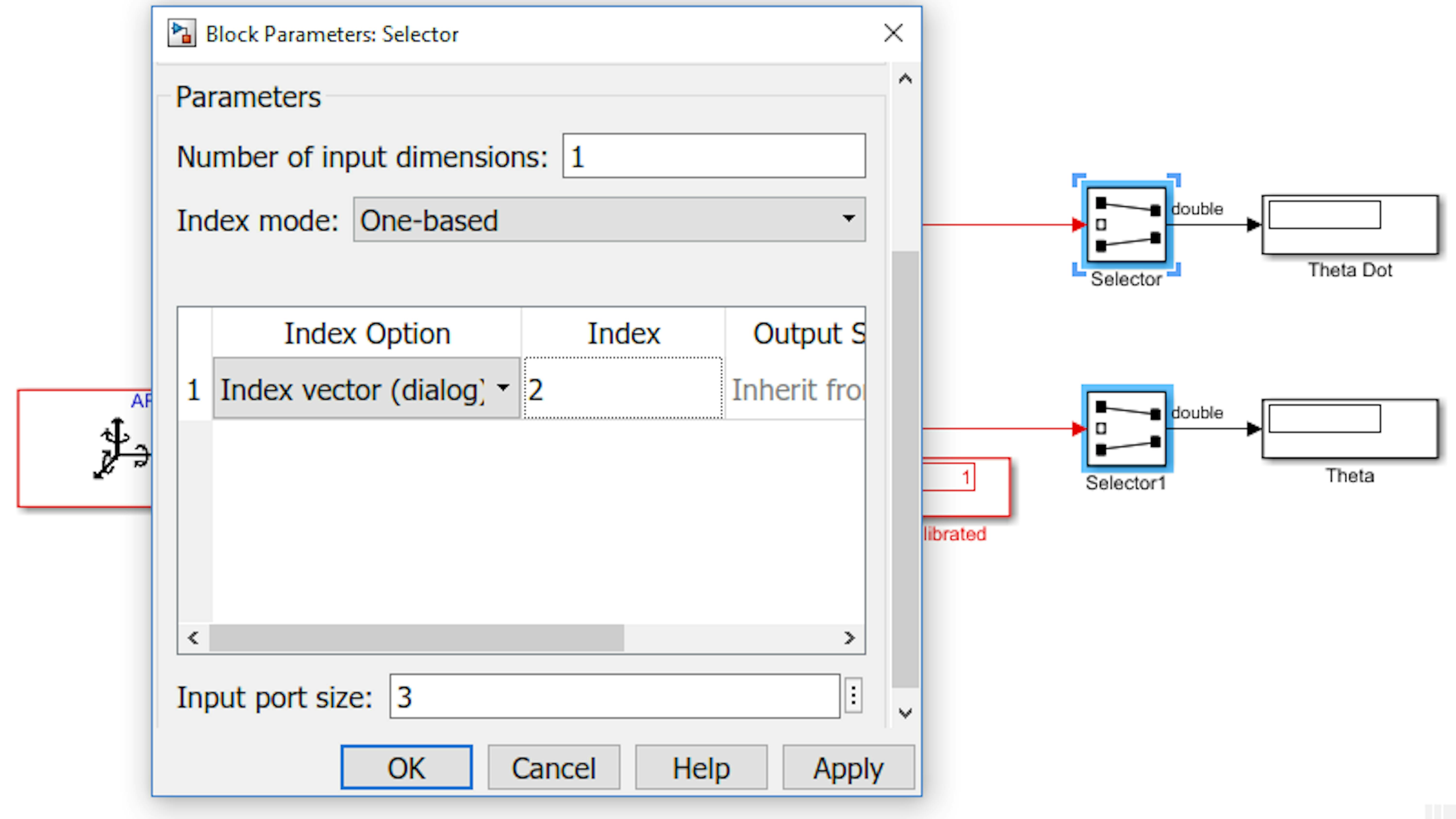
Task: Click the double label on Selector output
Action: [1197, 209]
